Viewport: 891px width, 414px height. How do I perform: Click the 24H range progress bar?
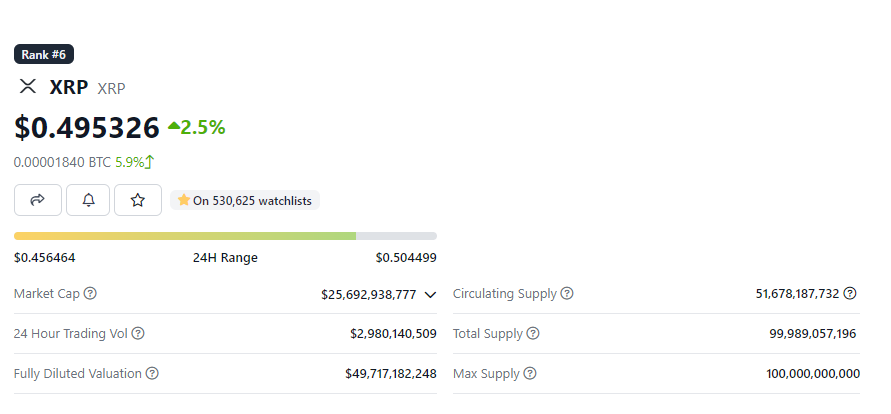[x=225, y=236]
